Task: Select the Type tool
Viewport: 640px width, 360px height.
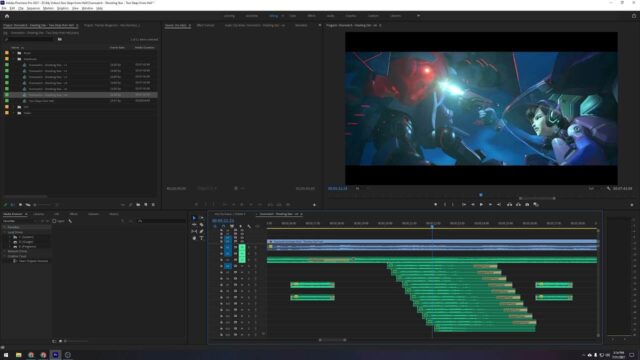Action: point(201,238)
